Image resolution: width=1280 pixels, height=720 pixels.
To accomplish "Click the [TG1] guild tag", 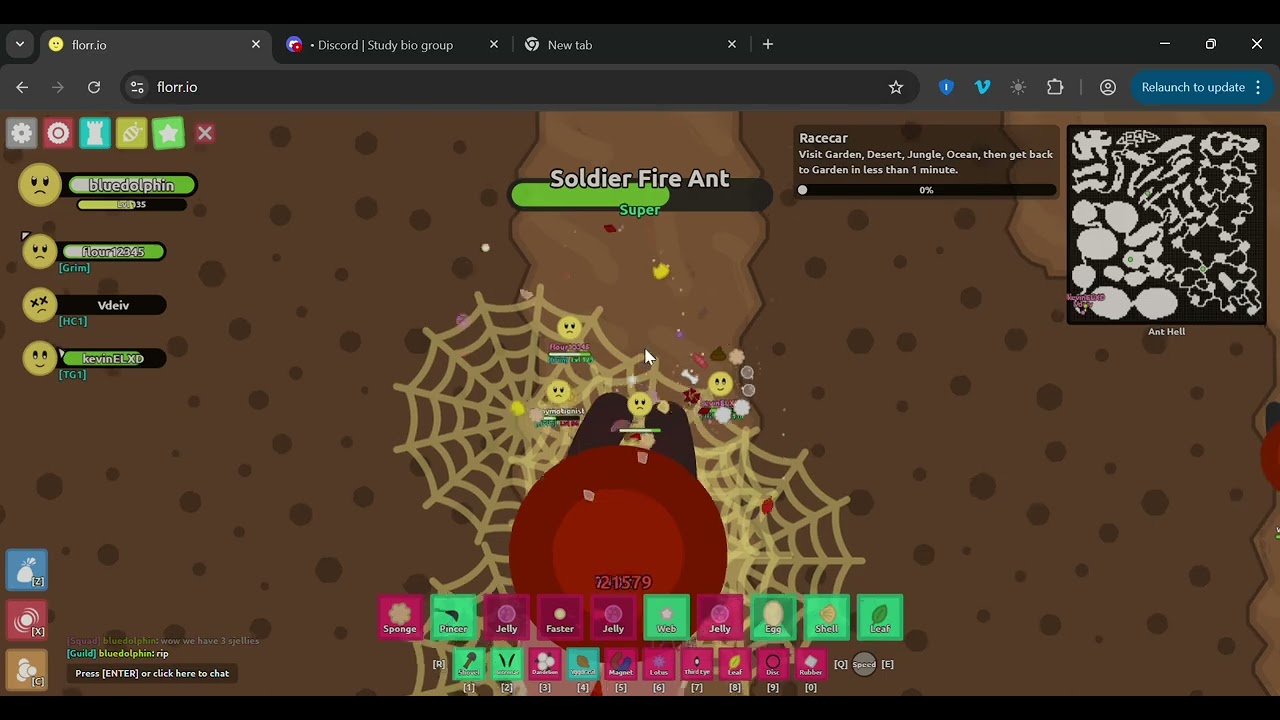I will (x=73, y=374).
